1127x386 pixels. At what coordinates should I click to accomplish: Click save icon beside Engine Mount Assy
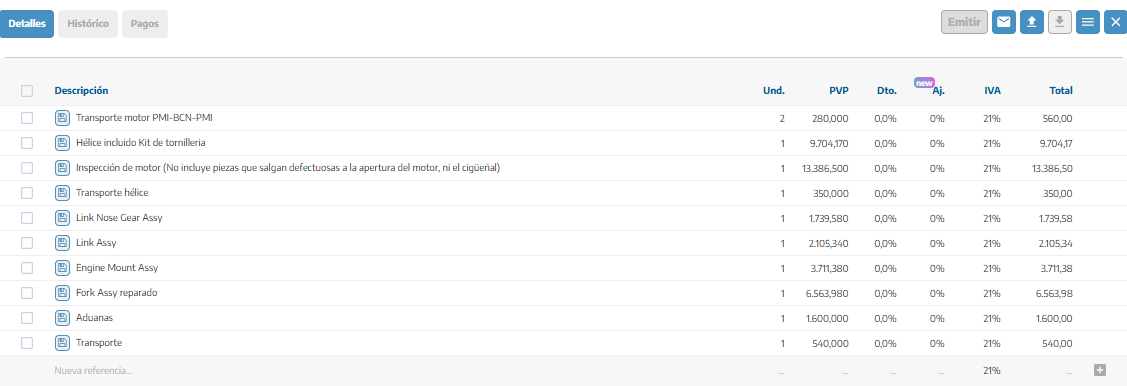click(x=63, y=268)
